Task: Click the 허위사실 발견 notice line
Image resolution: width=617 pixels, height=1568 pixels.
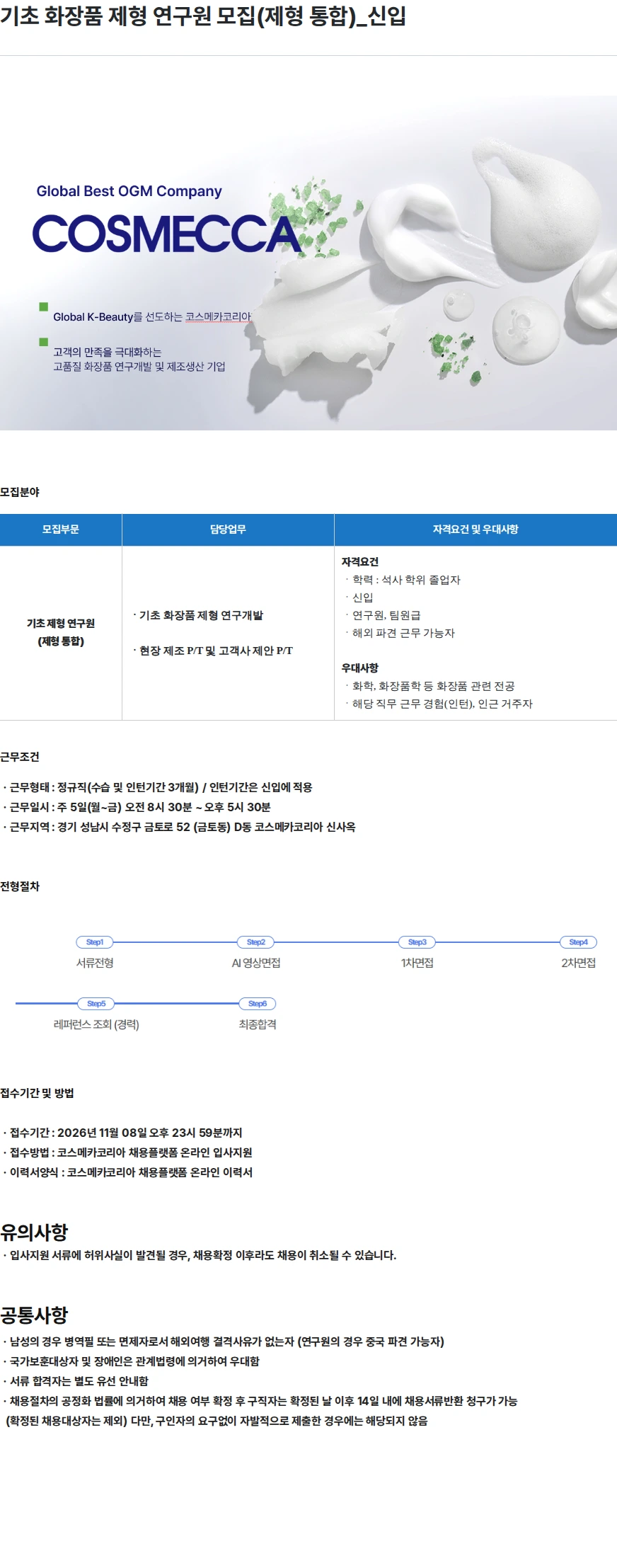Action: pyautogui.click(x=200, y=1255)
